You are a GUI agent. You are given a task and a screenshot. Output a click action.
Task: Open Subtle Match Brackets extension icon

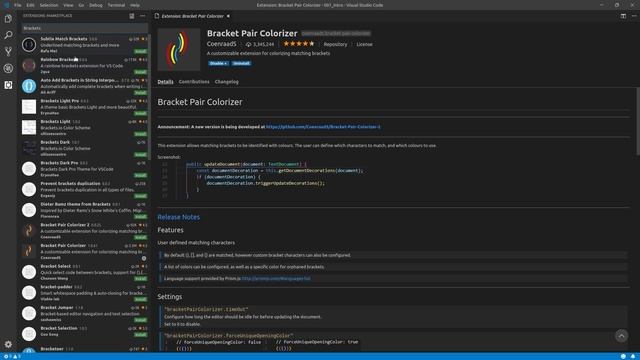[29, 44]
